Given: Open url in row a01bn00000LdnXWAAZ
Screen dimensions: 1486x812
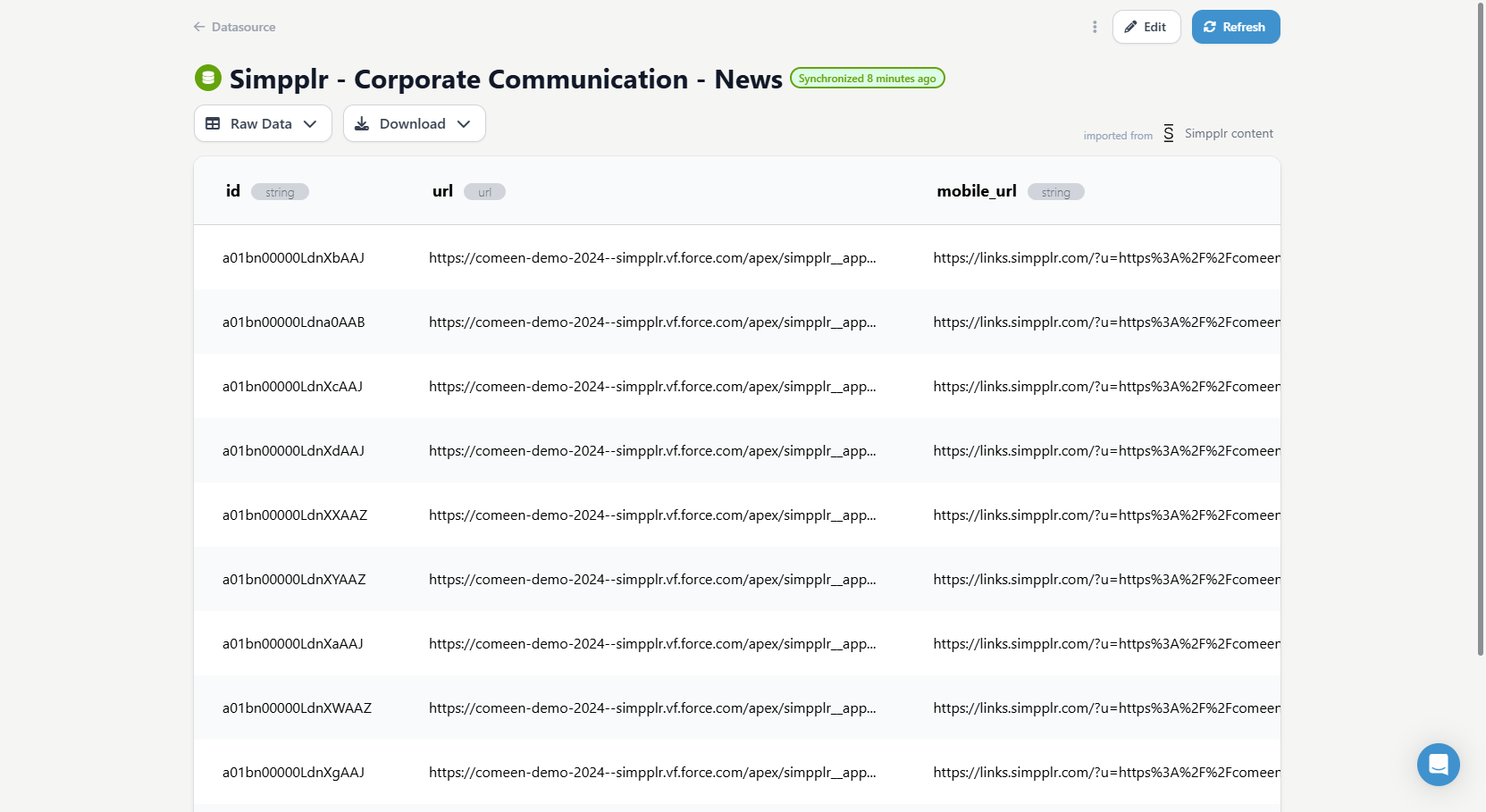Looking at the screenshot, I should pos(652,707).
